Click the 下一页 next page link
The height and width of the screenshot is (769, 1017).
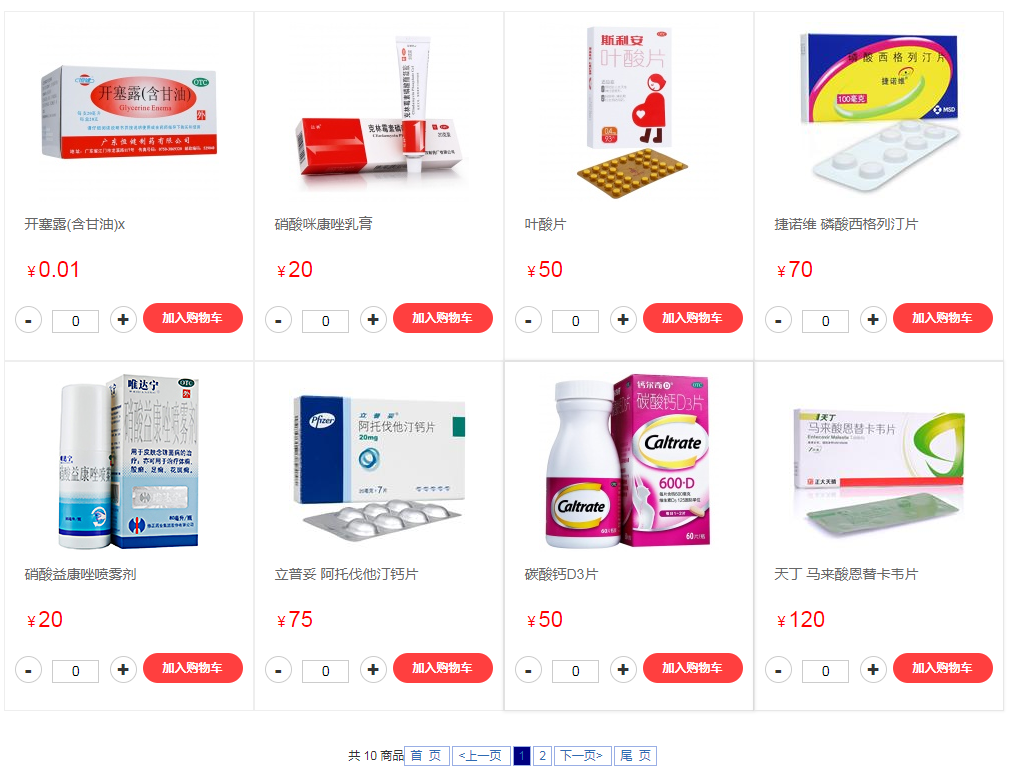pos(582,756)
